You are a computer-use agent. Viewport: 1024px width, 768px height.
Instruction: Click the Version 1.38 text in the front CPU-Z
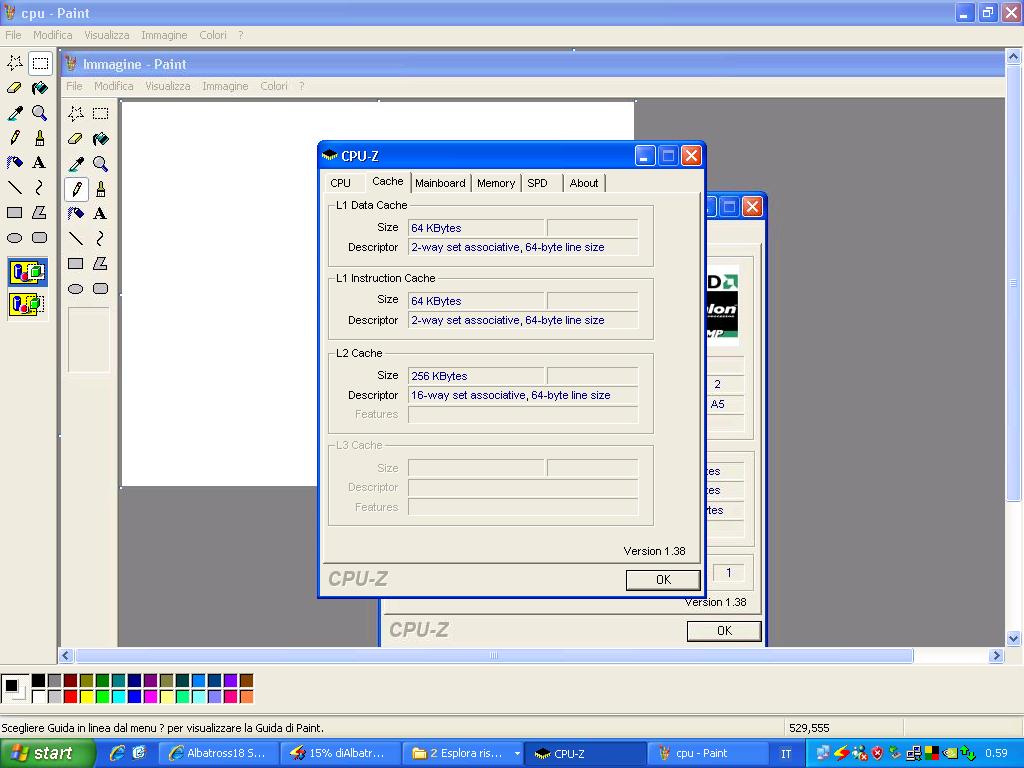tap(654, 551)
